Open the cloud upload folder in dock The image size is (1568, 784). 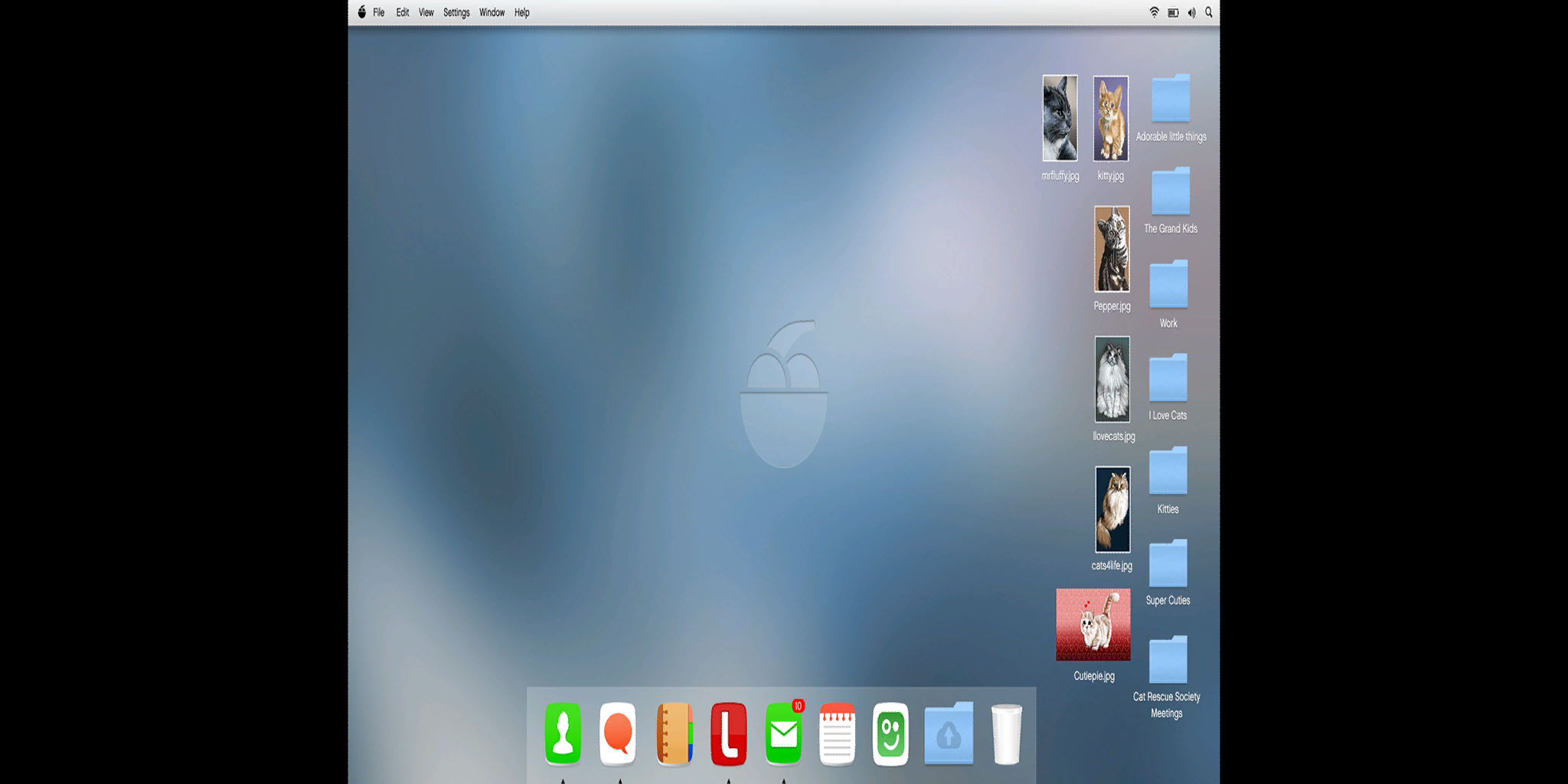pyautogui.click(x=949, y=733)
